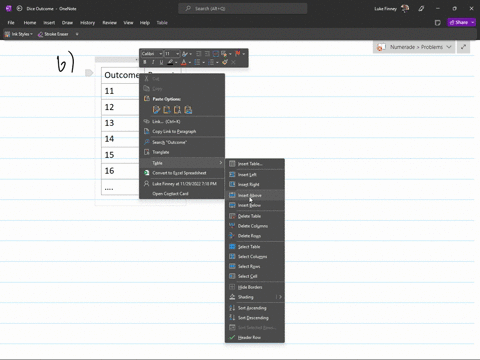Toggle Bold in the mini toolbar

[145, 62]
